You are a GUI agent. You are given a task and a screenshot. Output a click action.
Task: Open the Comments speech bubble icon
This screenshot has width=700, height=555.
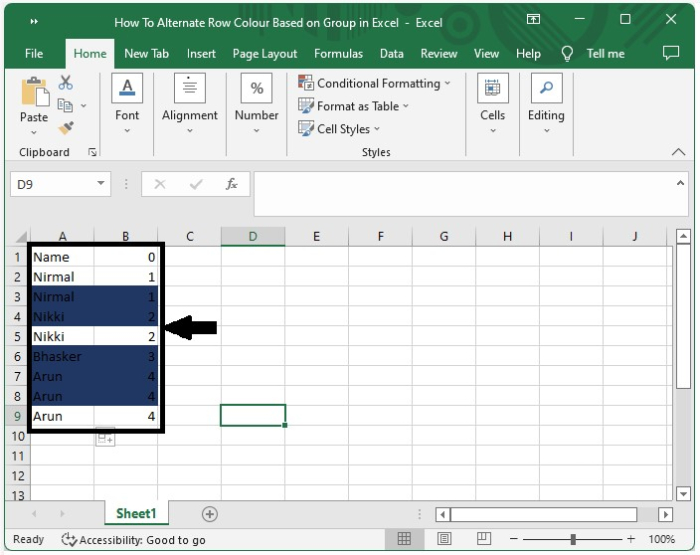[x=671, y=53]
